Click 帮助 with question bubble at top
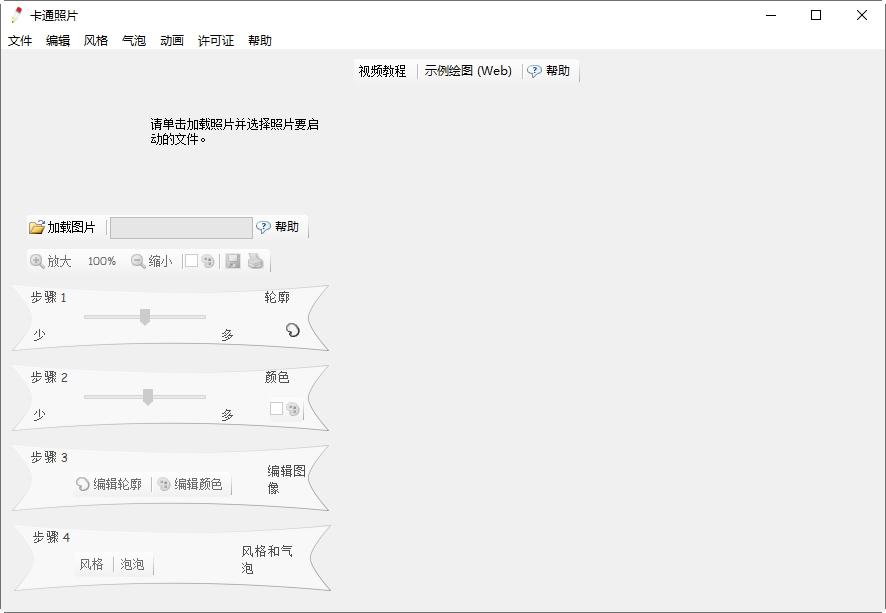Screen dimensions: 886x613 point(549,71)
